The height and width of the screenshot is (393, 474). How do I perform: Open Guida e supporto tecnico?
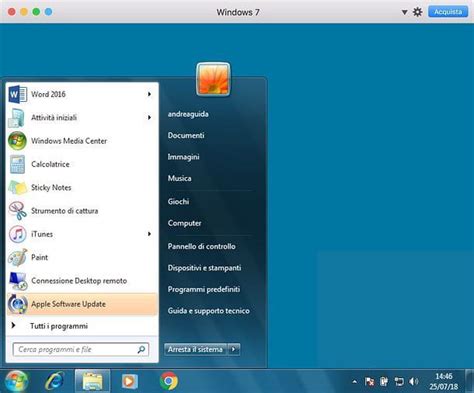pos(209,311)
